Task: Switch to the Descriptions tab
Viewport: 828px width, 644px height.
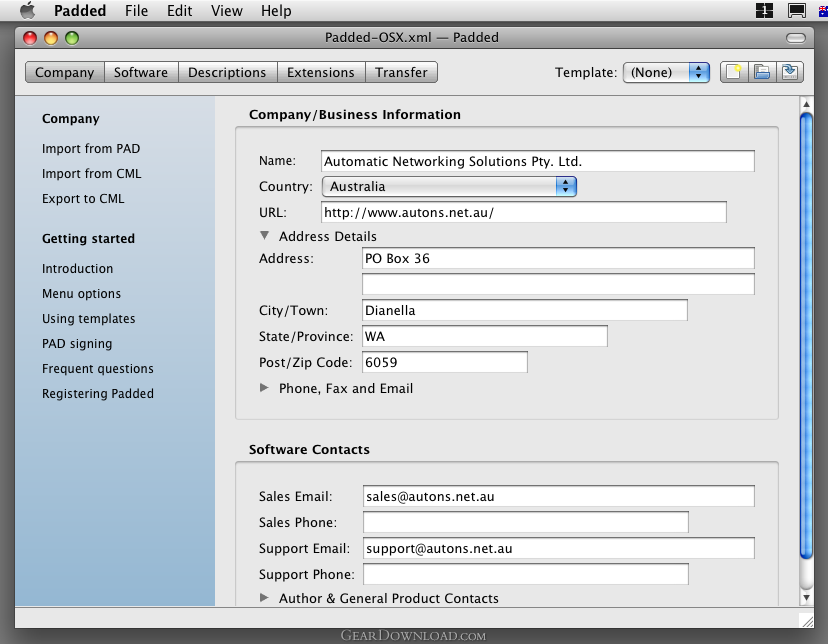Action: coord(227,72)
